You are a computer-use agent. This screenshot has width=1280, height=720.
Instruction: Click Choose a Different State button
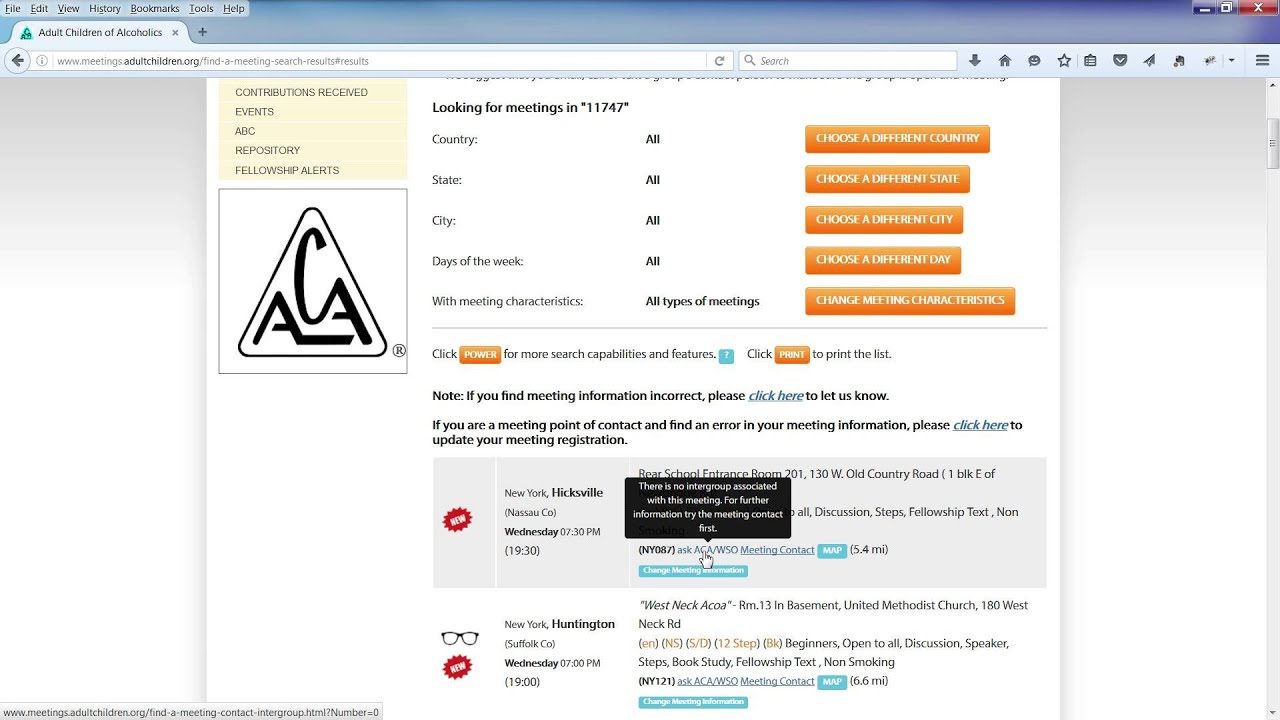click(887, 179)
